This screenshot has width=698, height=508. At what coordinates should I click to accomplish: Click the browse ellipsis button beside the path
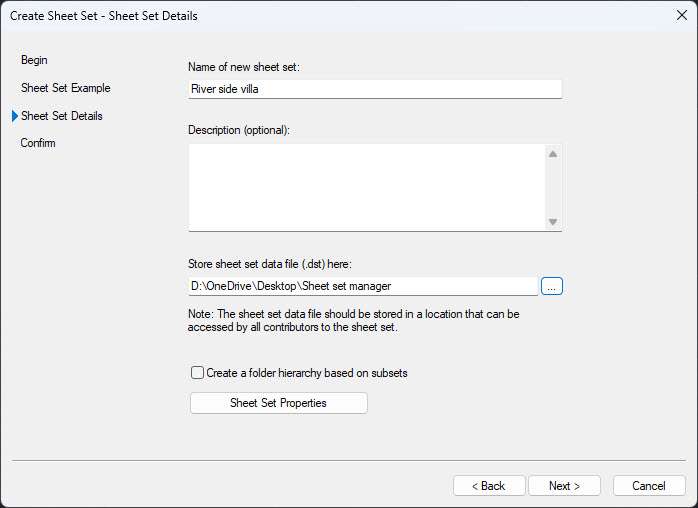[553, 286]
